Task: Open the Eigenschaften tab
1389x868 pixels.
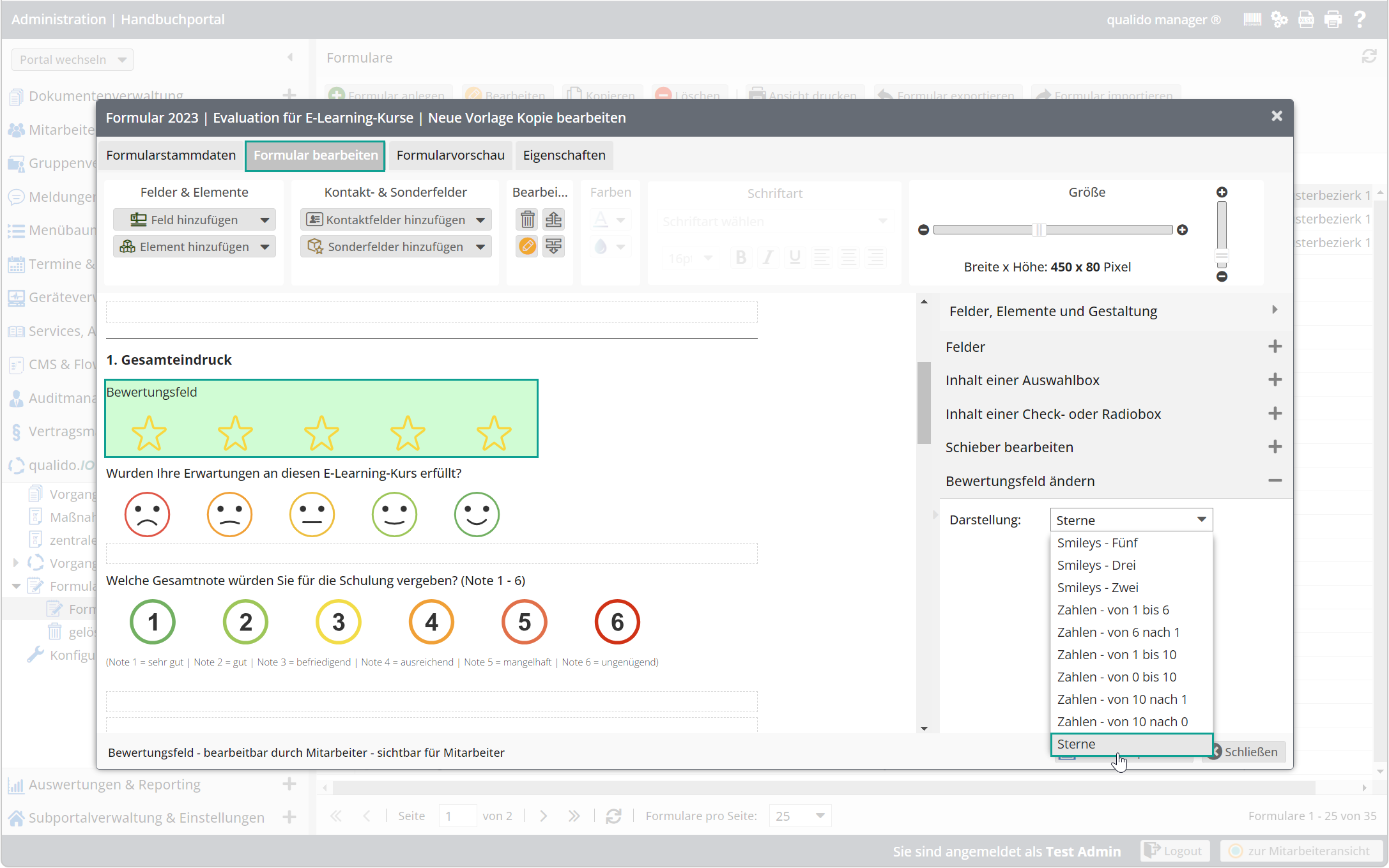Action: (x=564, y=155)
